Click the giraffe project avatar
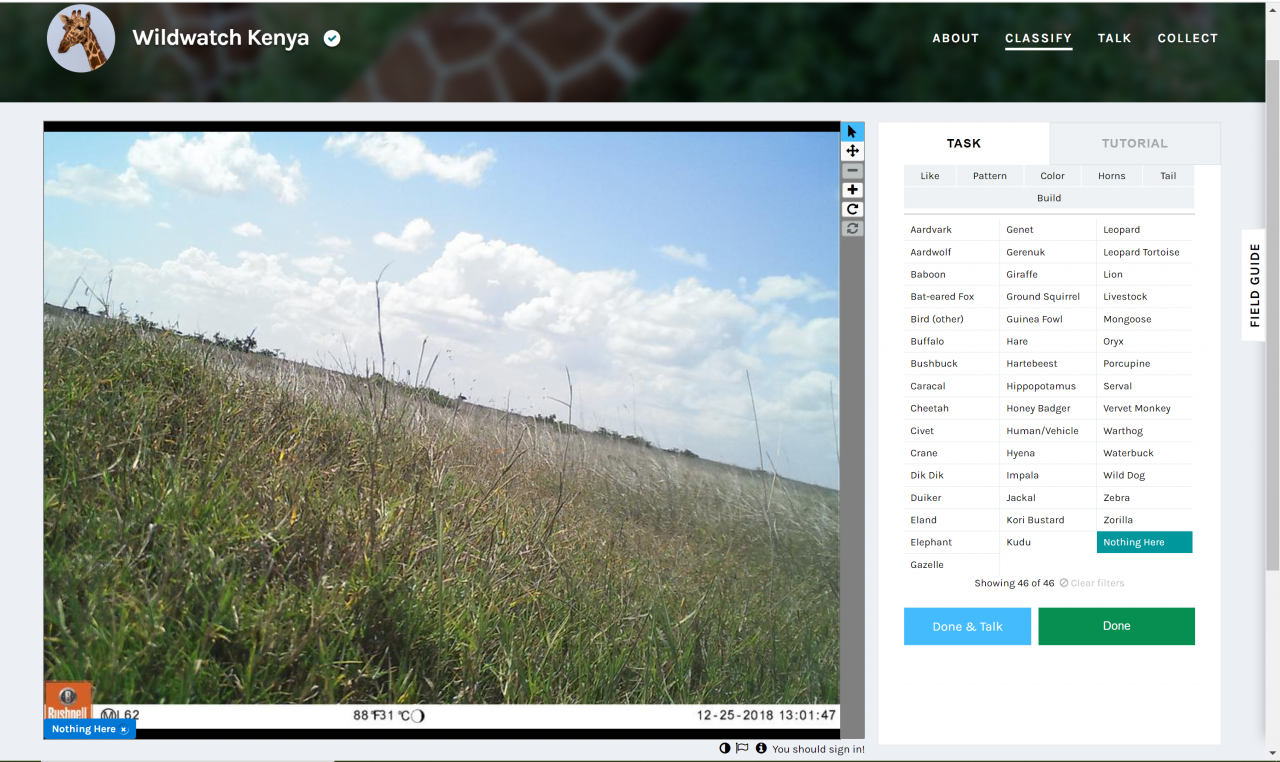The height and width of the screenshot is (762, 1280). (x=81, y=38)
